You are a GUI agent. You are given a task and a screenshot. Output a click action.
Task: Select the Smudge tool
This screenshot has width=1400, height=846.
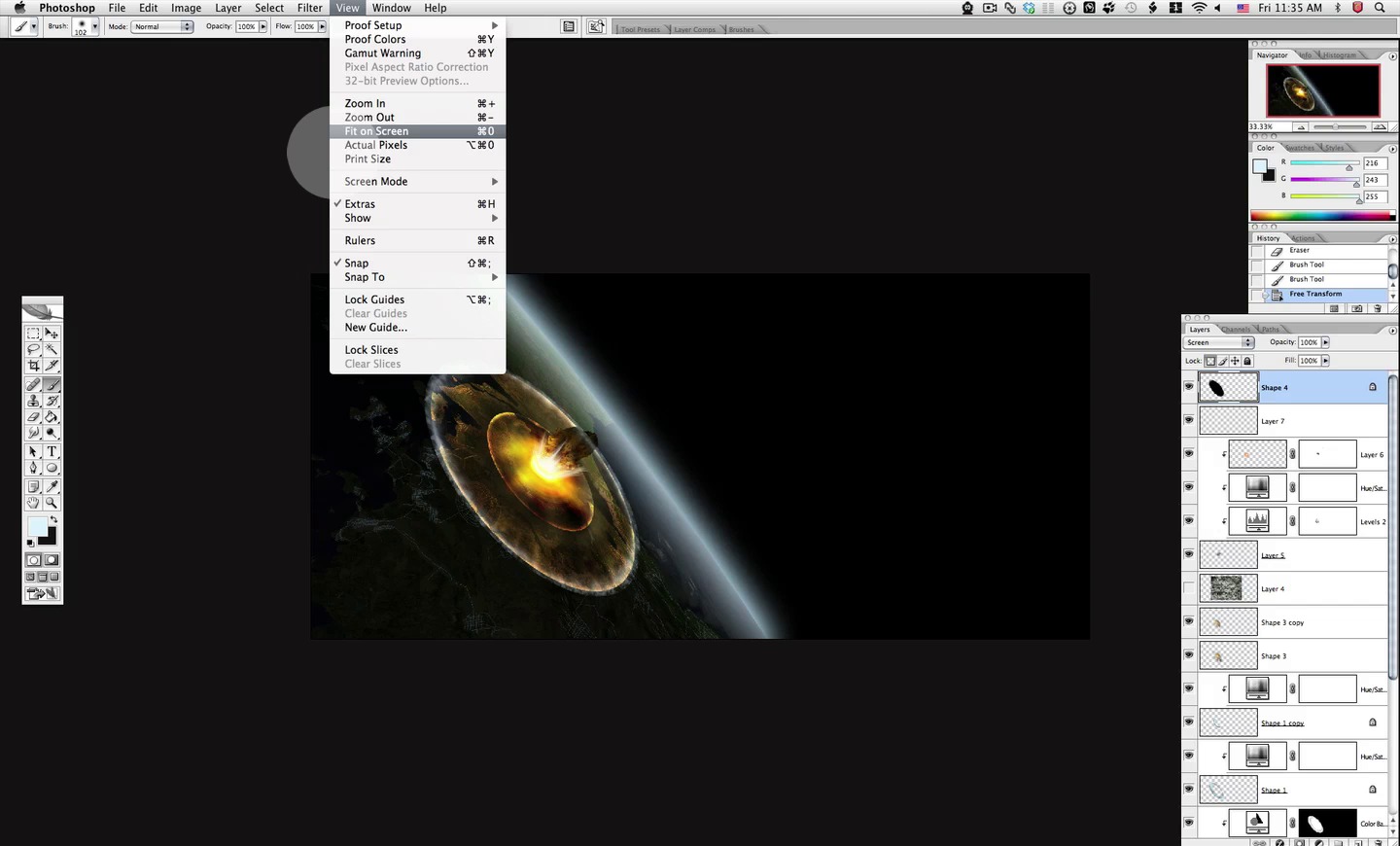[33, 432]
